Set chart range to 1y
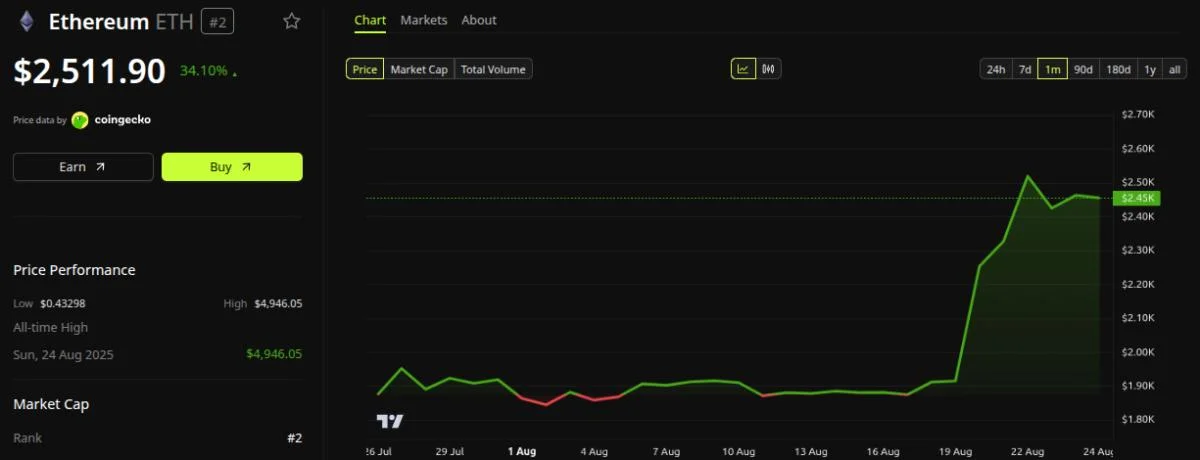This screenshot has height=460, width=1200. 1150,69
